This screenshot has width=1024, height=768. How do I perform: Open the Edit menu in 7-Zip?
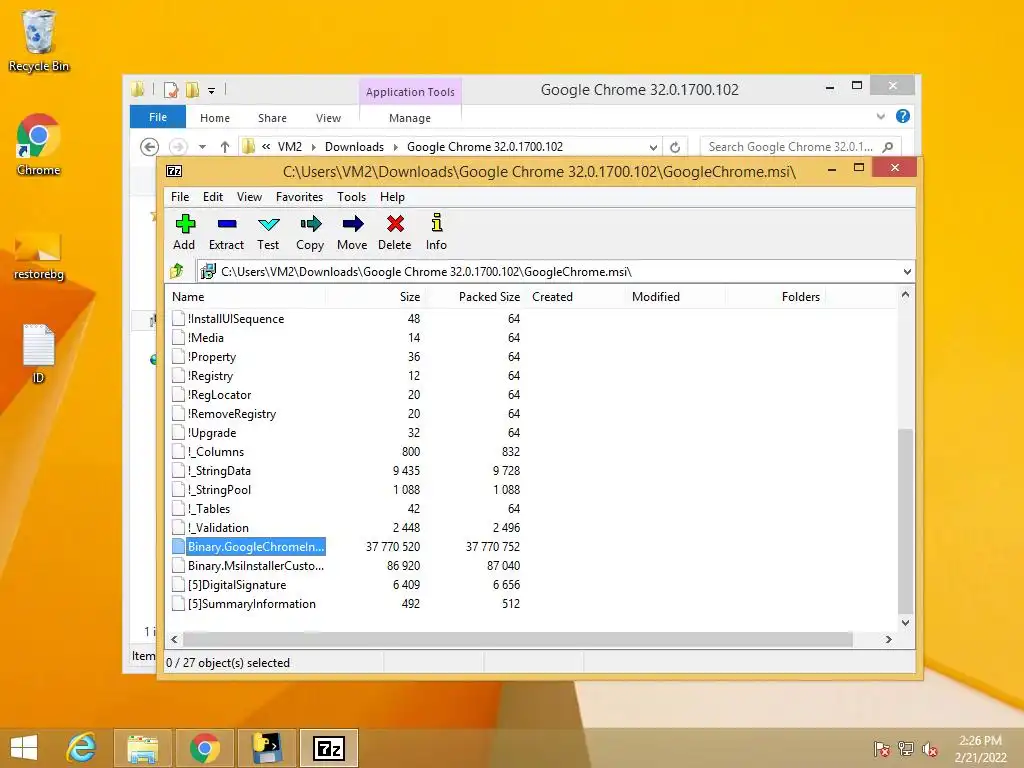[213, 197]
